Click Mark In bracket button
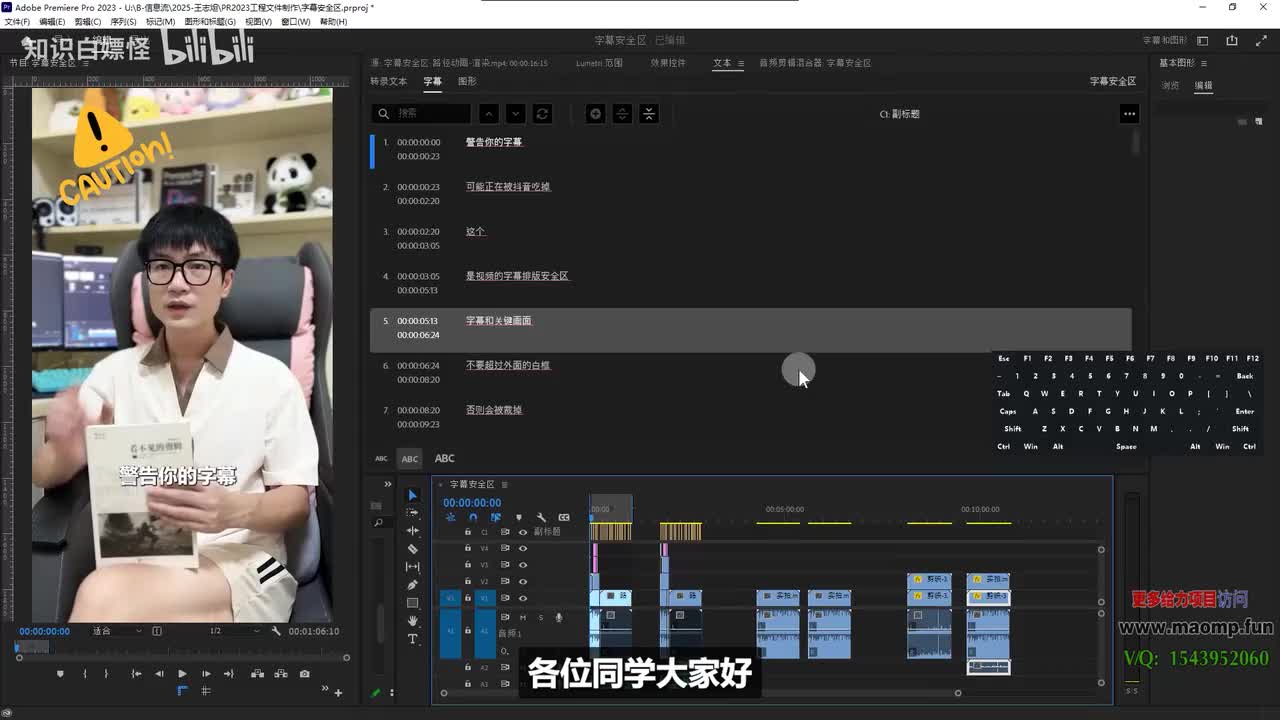This screenshot has width=1280, height=720. (84, 673)
